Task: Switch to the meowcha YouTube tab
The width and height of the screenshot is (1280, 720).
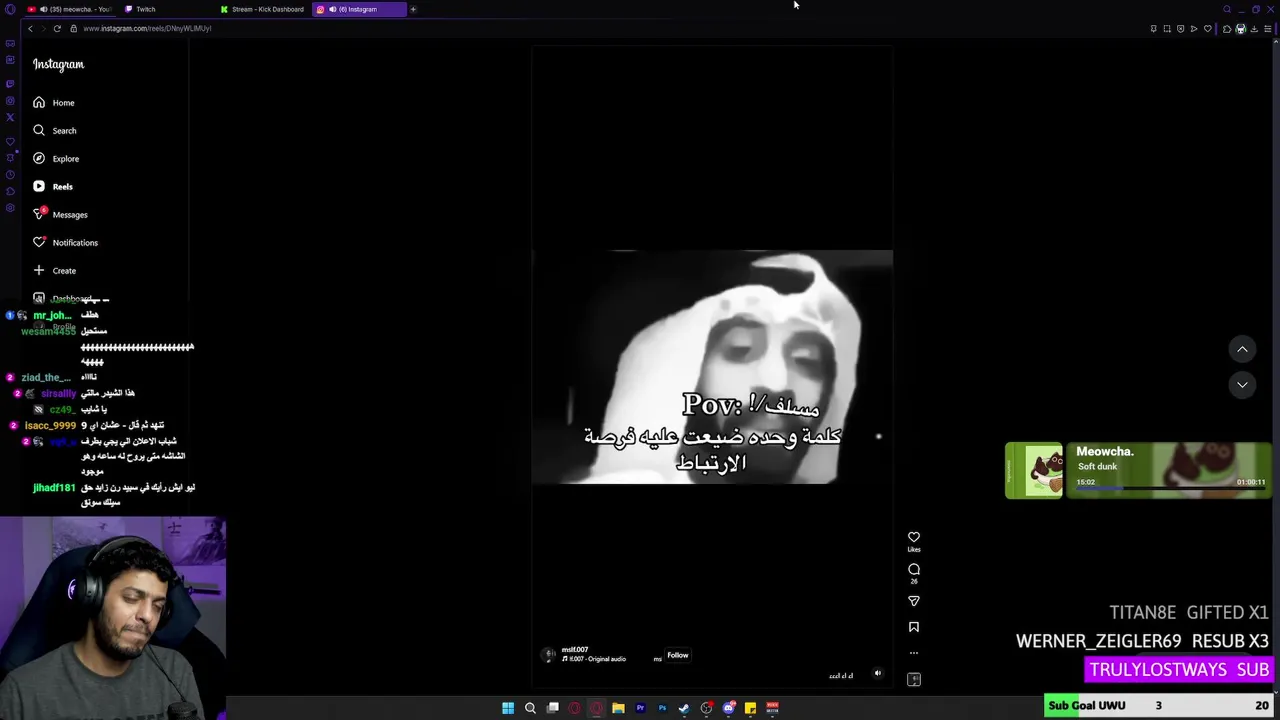Action: pyautogui.click(x=70, y=9)
